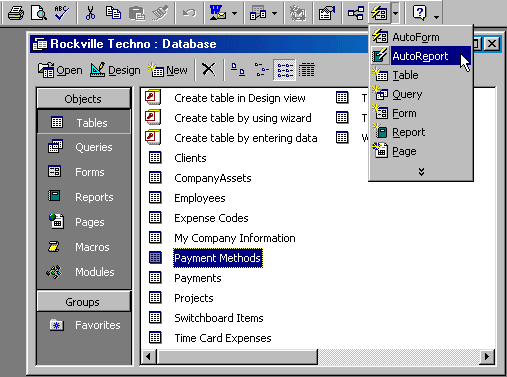The width and height of the screenshot is (507, 377).
Task: Open the Favorites group
Action: coord(84,325)
